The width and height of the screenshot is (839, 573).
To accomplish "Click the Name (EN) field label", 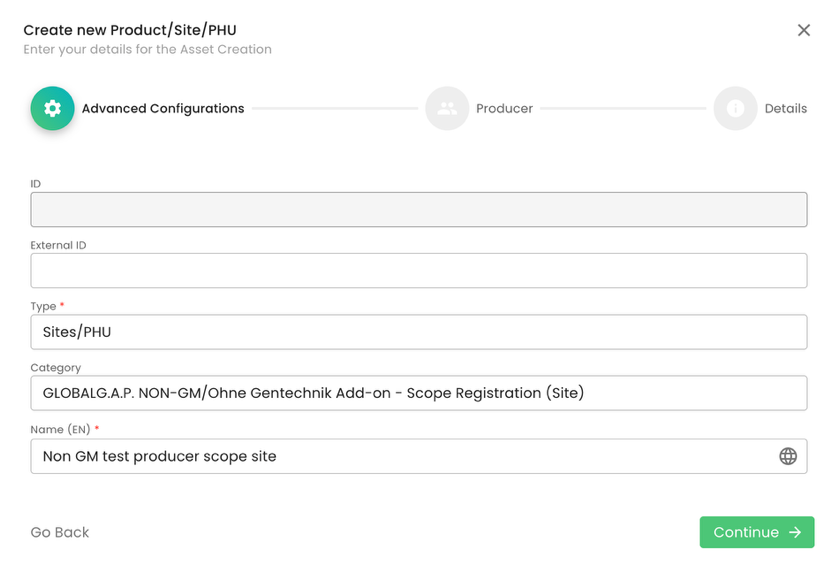I will click(60, 430).
